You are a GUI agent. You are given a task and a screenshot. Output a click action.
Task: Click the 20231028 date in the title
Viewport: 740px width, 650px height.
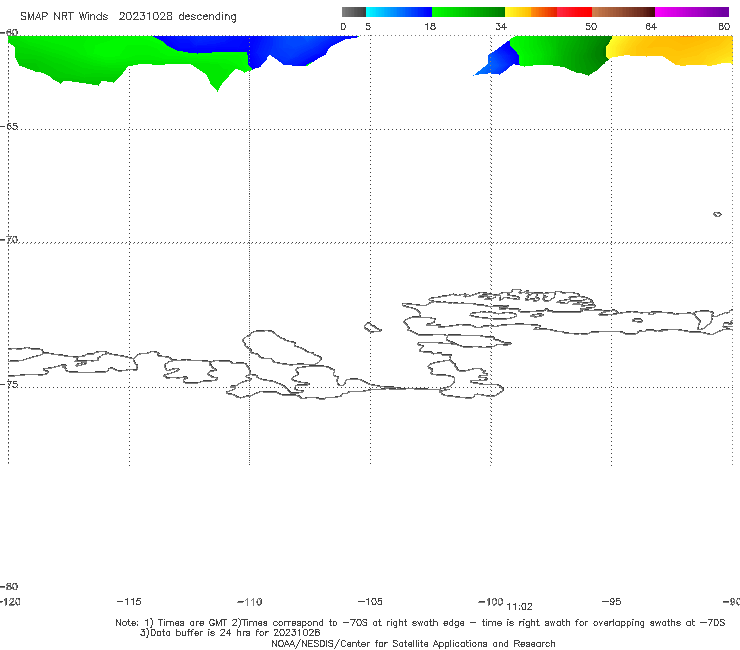(145, 17)
